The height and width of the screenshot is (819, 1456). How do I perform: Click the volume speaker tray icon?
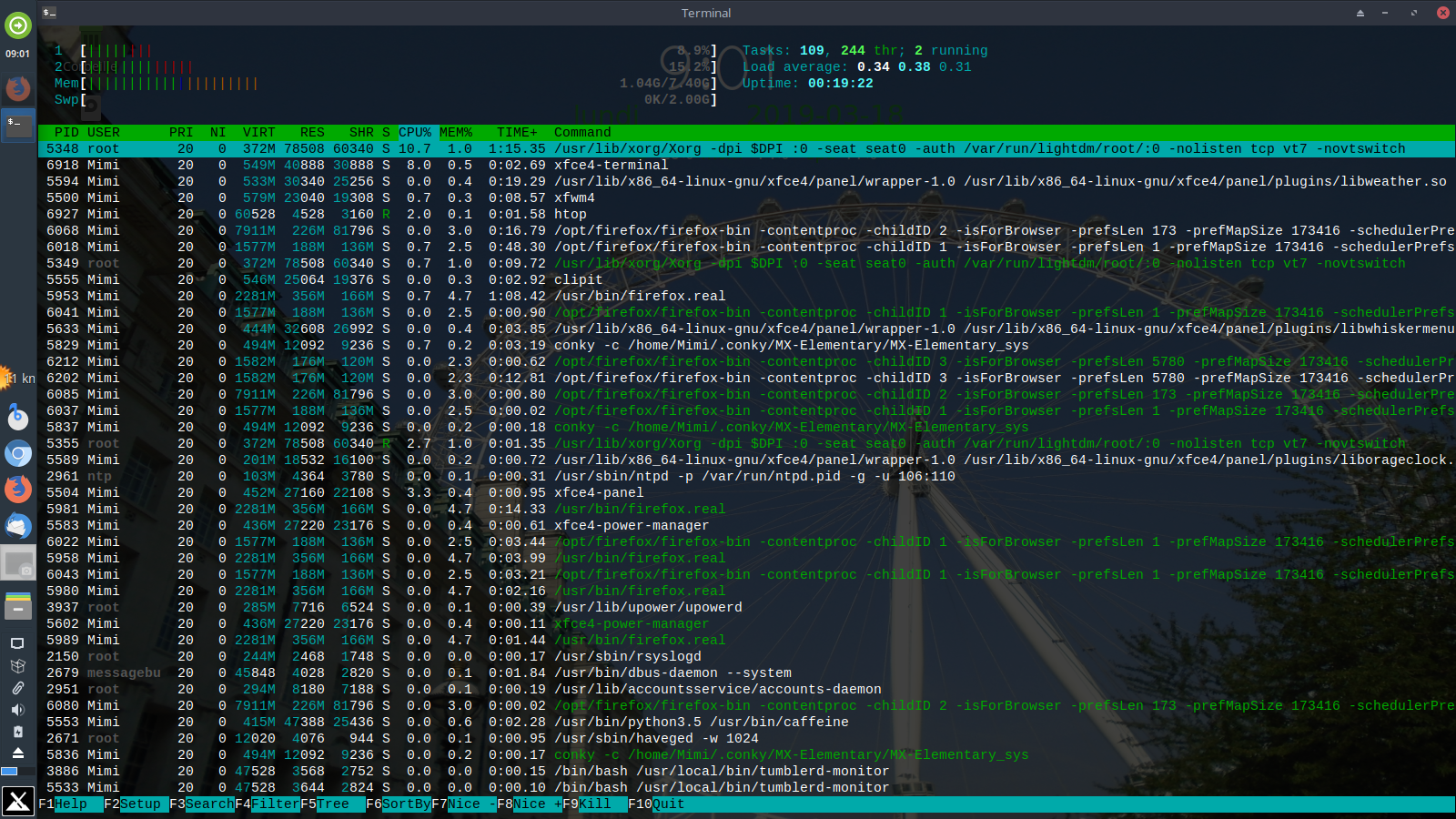(x=17, y=709)
